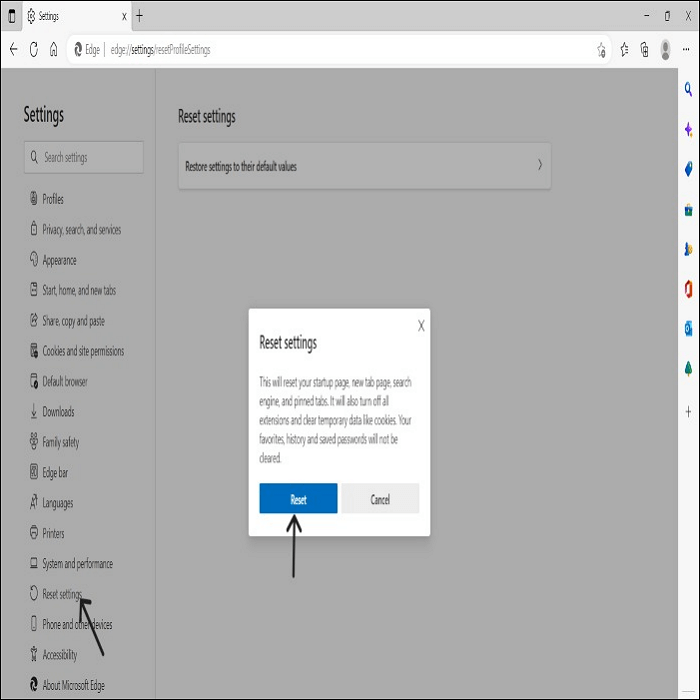Open the Favorites icon in toolbar

(x=624, y=50)
